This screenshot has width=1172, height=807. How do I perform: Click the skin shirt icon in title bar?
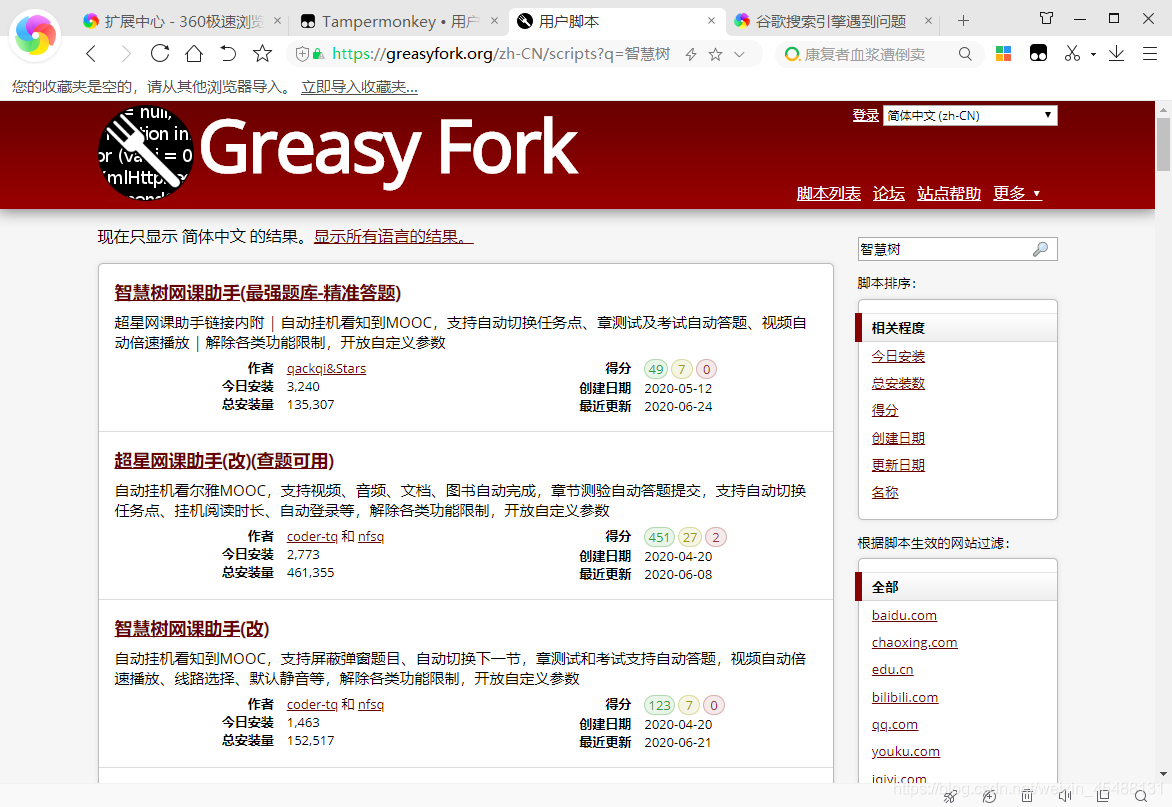pyautogui.click(x=1046, y=18)
